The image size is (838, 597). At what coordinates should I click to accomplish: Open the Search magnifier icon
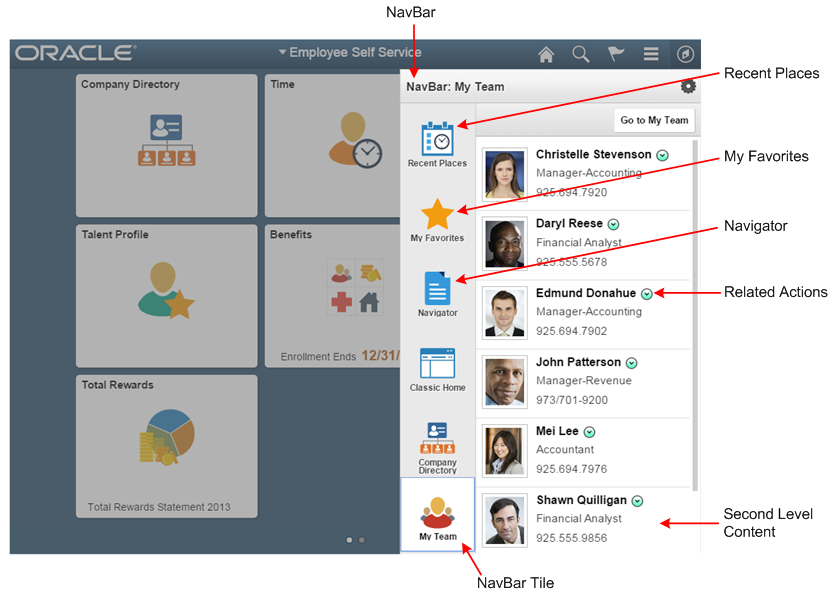pos(581,54)
